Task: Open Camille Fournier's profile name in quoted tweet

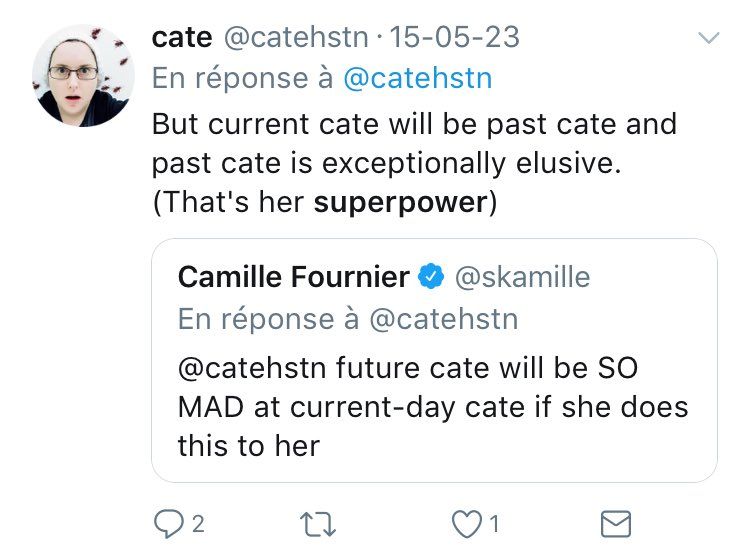Action: (293, 277)
